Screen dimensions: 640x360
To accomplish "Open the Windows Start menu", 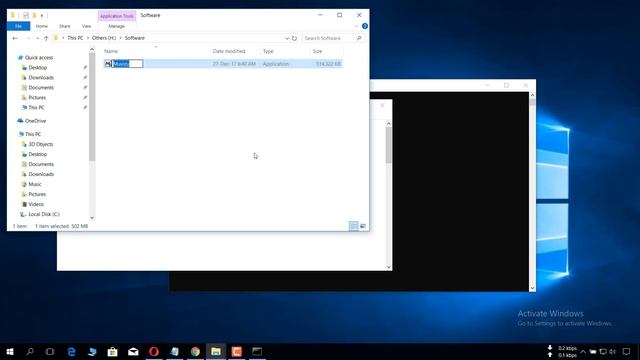I will [x=9, y=351].
